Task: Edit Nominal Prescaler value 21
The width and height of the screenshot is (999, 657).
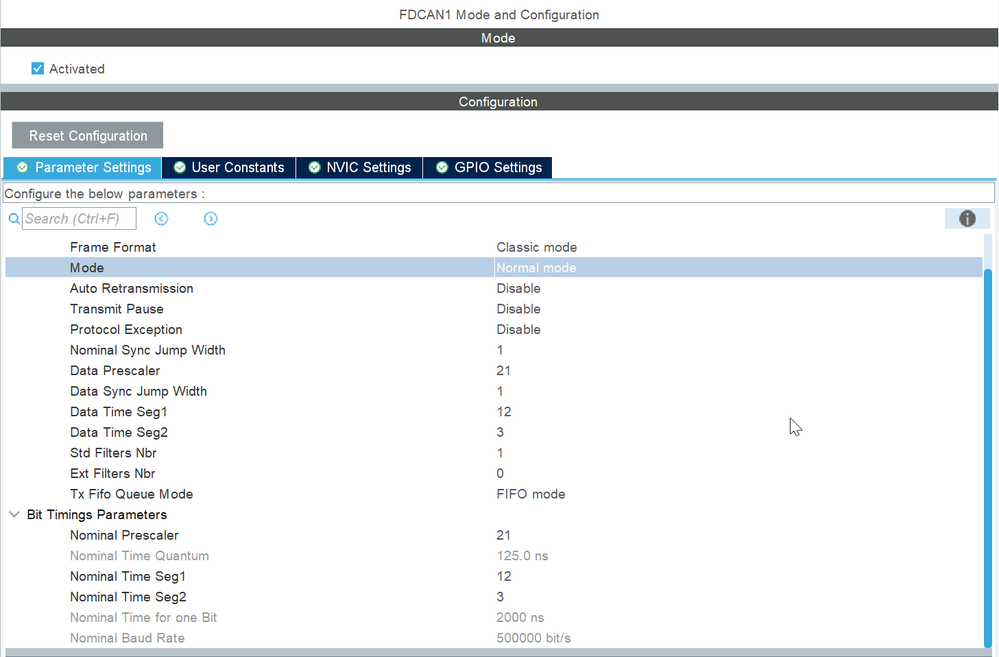Action: pyautogui.click(x=503, y=535)
